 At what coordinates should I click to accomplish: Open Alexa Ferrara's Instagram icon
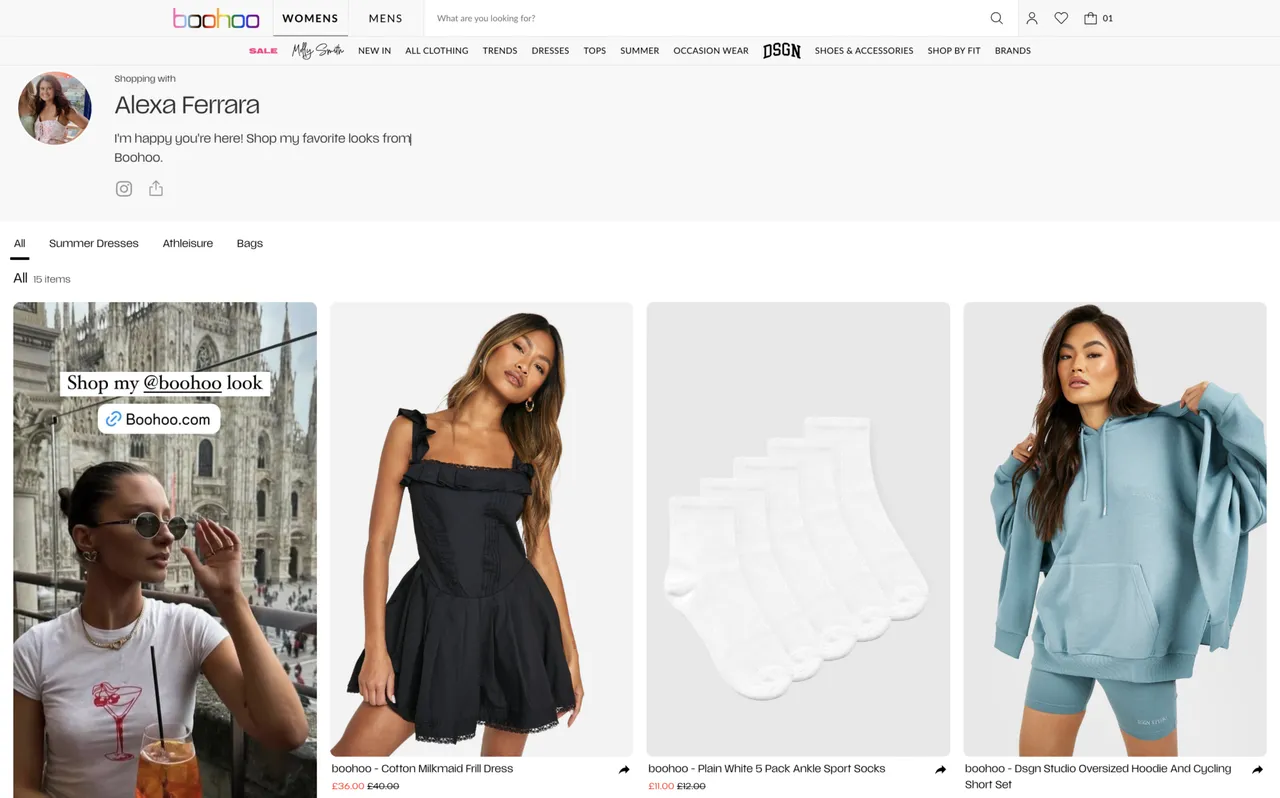point(124,189)
